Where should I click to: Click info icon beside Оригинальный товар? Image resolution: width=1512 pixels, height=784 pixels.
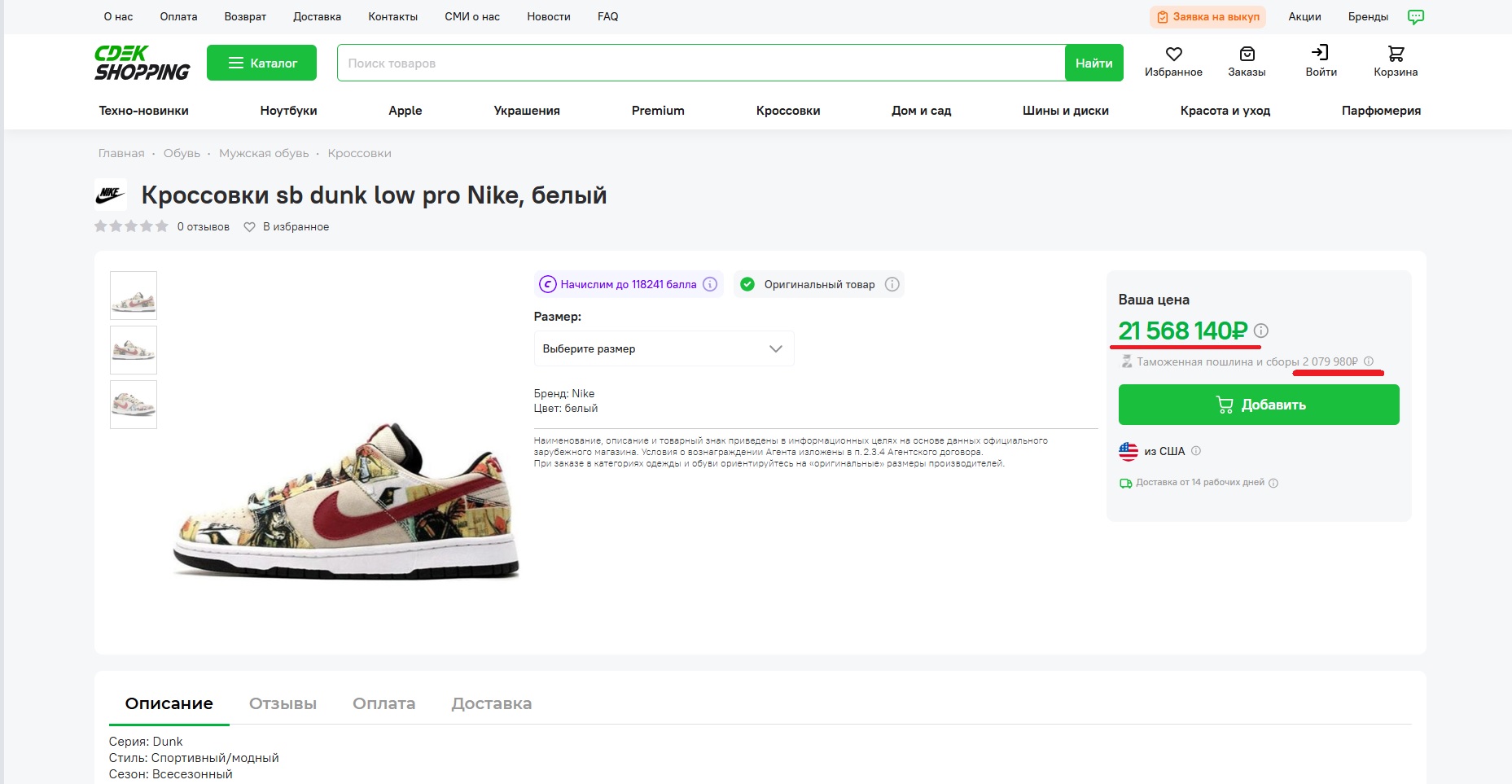click(892, 284)
